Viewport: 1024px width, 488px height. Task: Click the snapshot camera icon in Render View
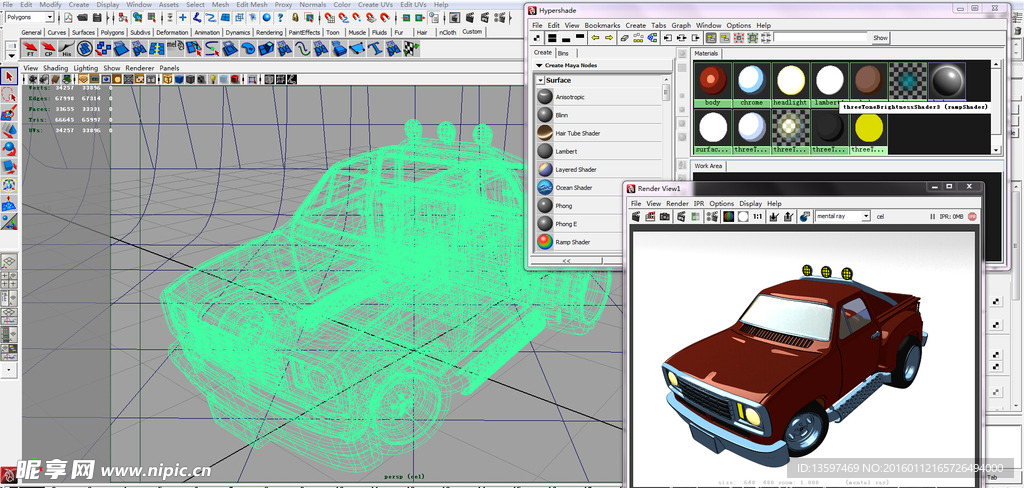coord(665,216)
